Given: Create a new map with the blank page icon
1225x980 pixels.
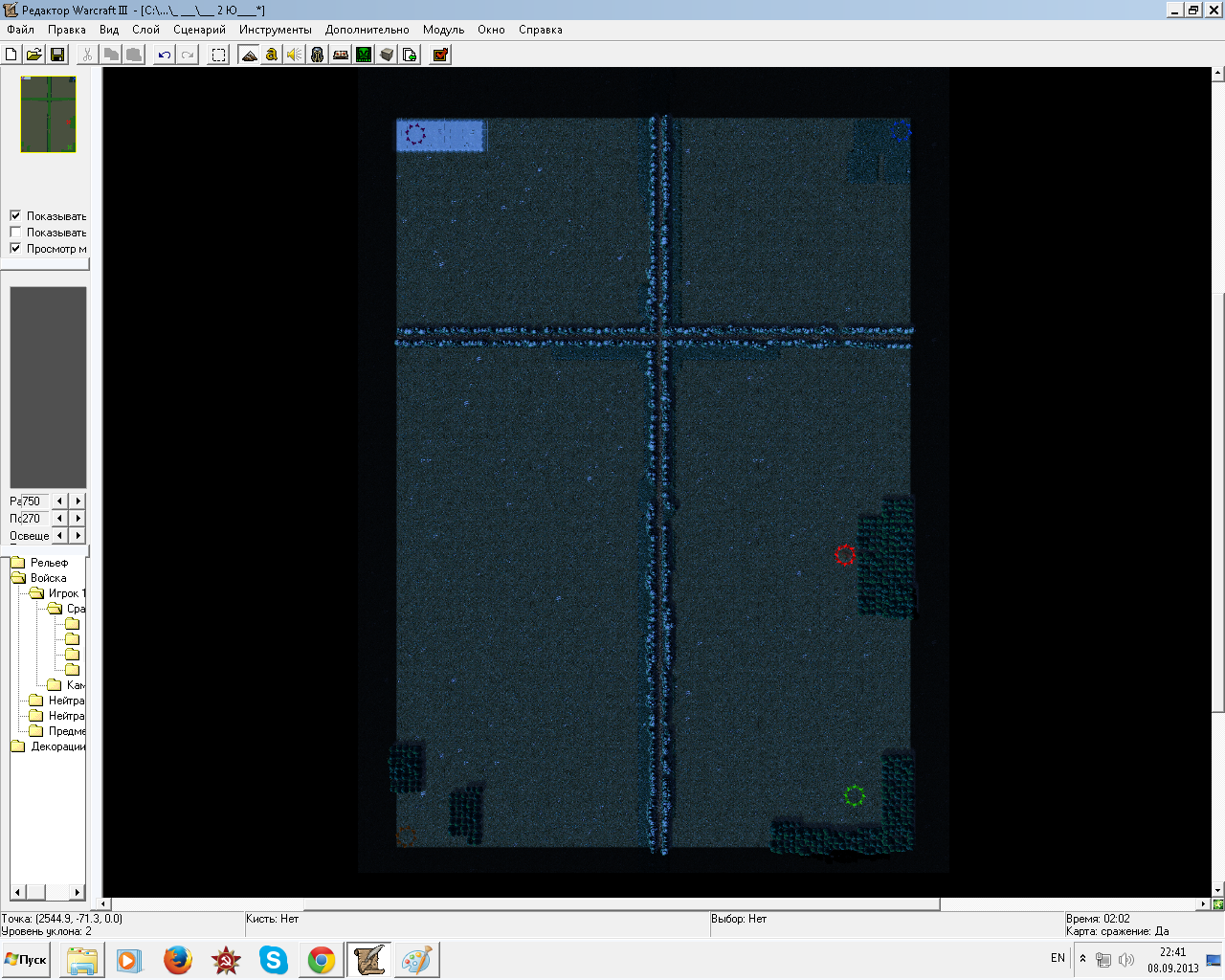Looking at the screenshot, I should 11,55.
